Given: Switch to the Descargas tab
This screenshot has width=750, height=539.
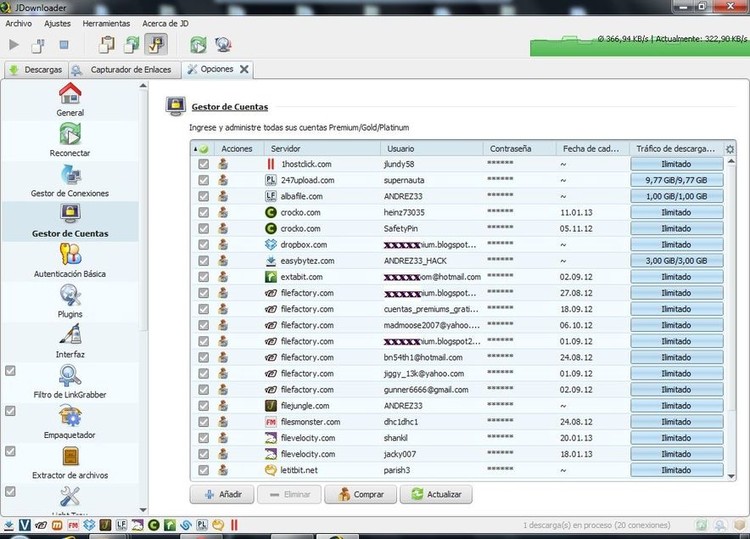Looking at the screenshot, I should tap(36, 70).
